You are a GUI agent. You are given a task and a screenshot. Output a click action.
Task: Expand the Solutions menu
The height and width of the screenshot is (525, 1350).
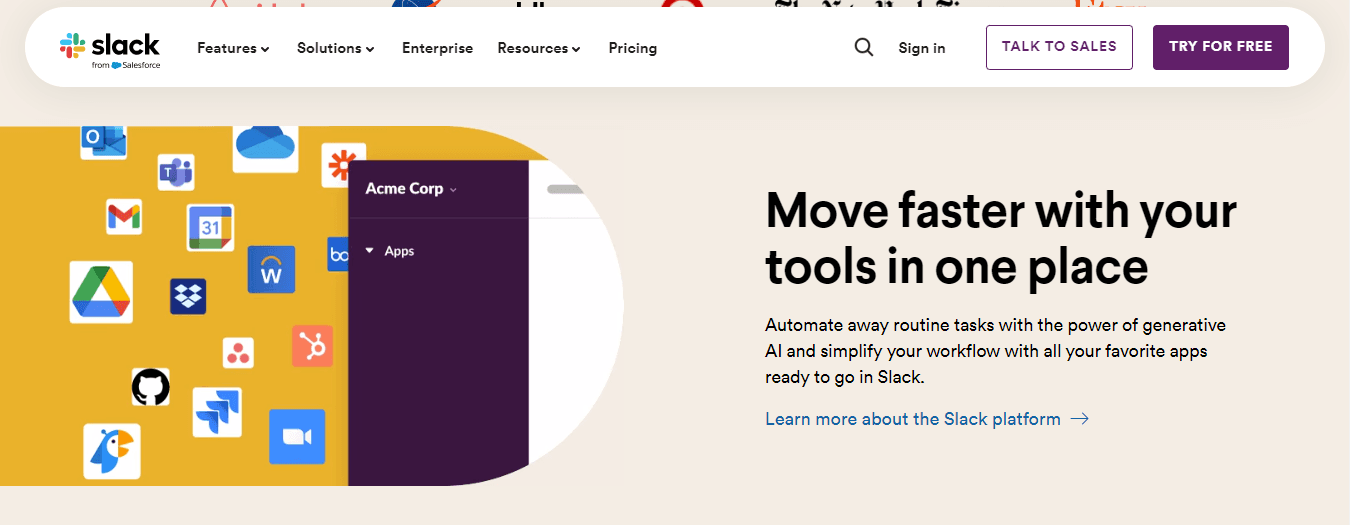(336, 48)
